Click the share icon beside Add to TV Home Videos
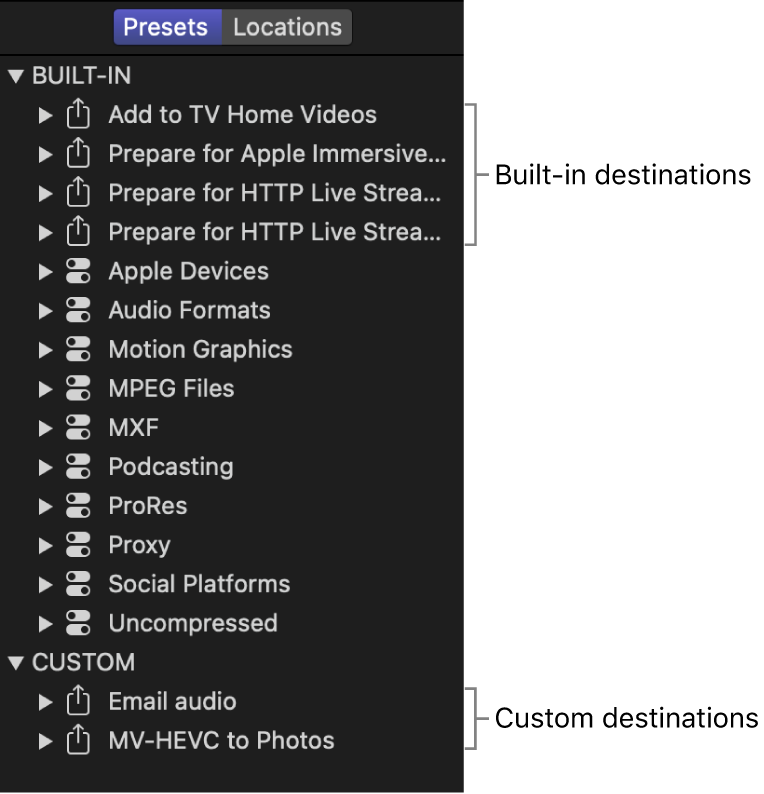Image resolution: width=764 pixels, height=794 pixels. (x=78, y=115)
